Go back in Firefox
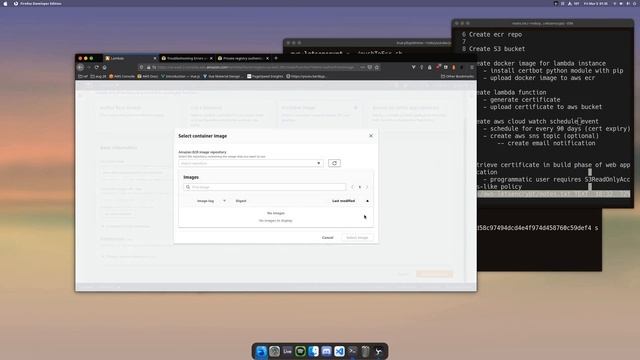 (x=80, y=67)
